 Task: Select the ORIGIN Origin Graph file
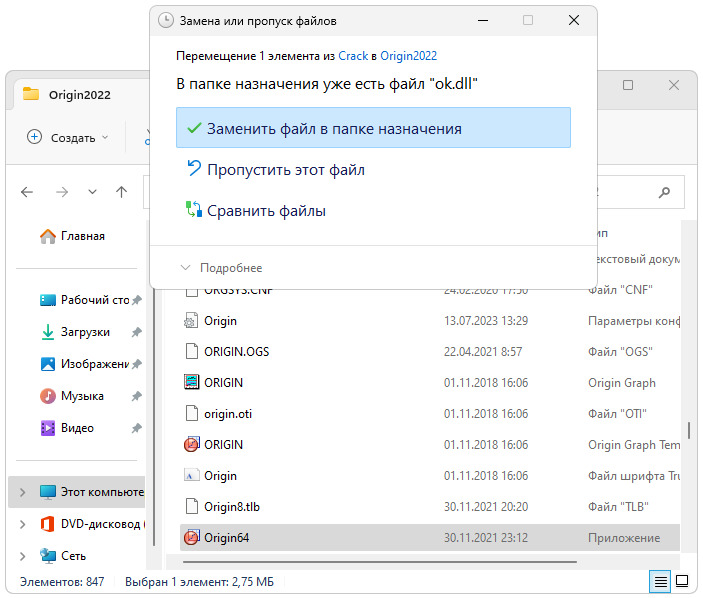click(x=430, y=383)
